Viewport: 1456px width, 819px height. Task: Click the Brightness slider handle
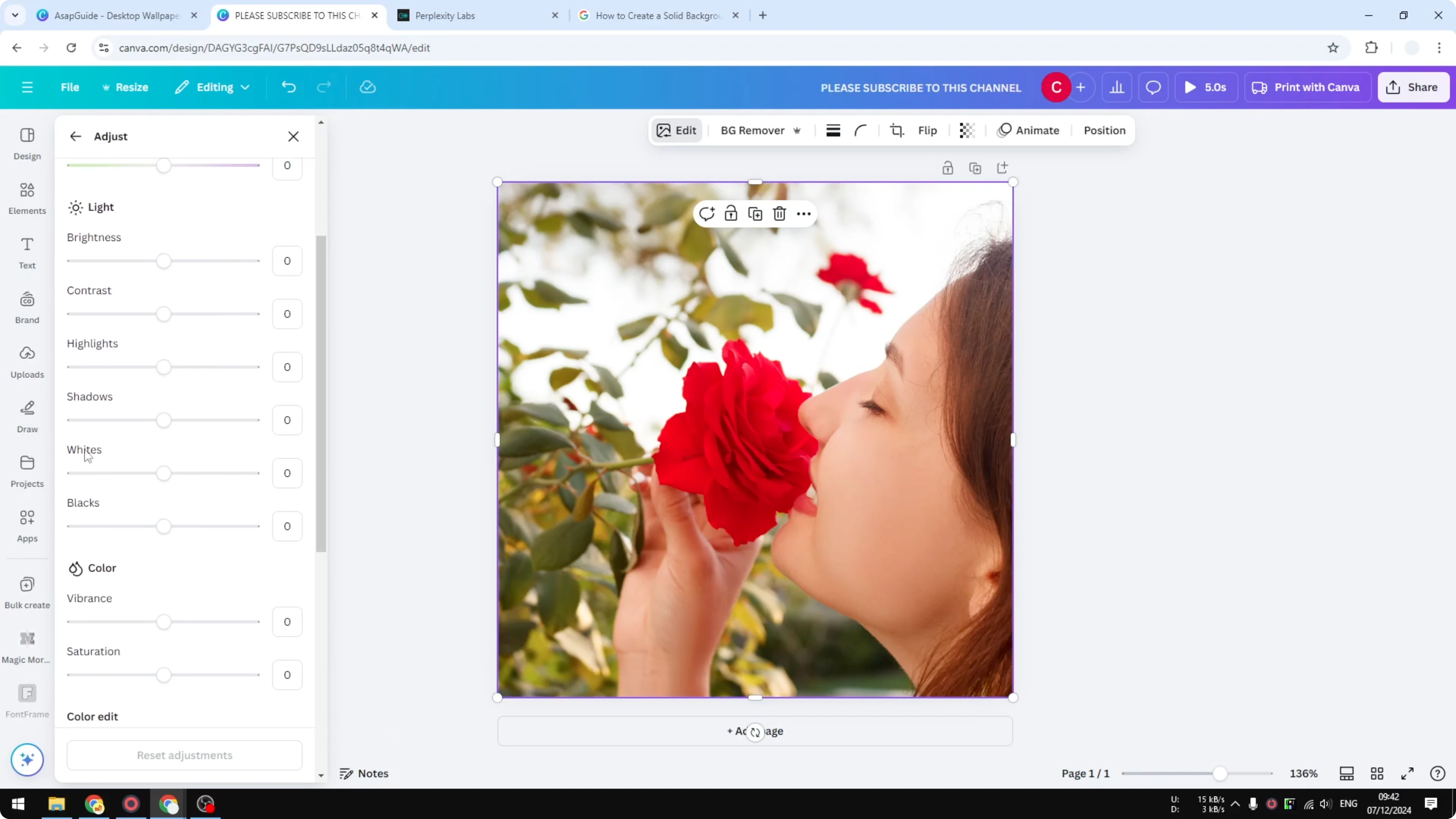coord(164,261)
